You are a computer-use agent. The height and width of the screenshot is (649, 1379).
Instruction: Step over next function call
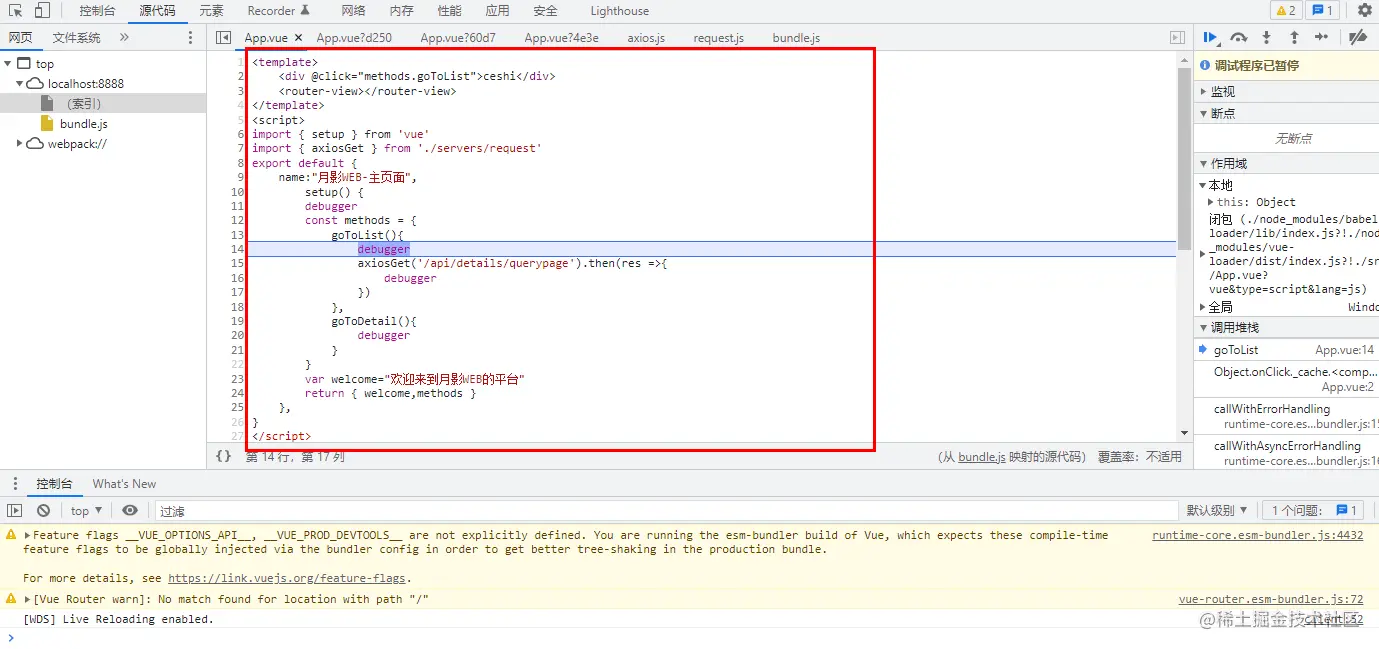[1239, 37]
